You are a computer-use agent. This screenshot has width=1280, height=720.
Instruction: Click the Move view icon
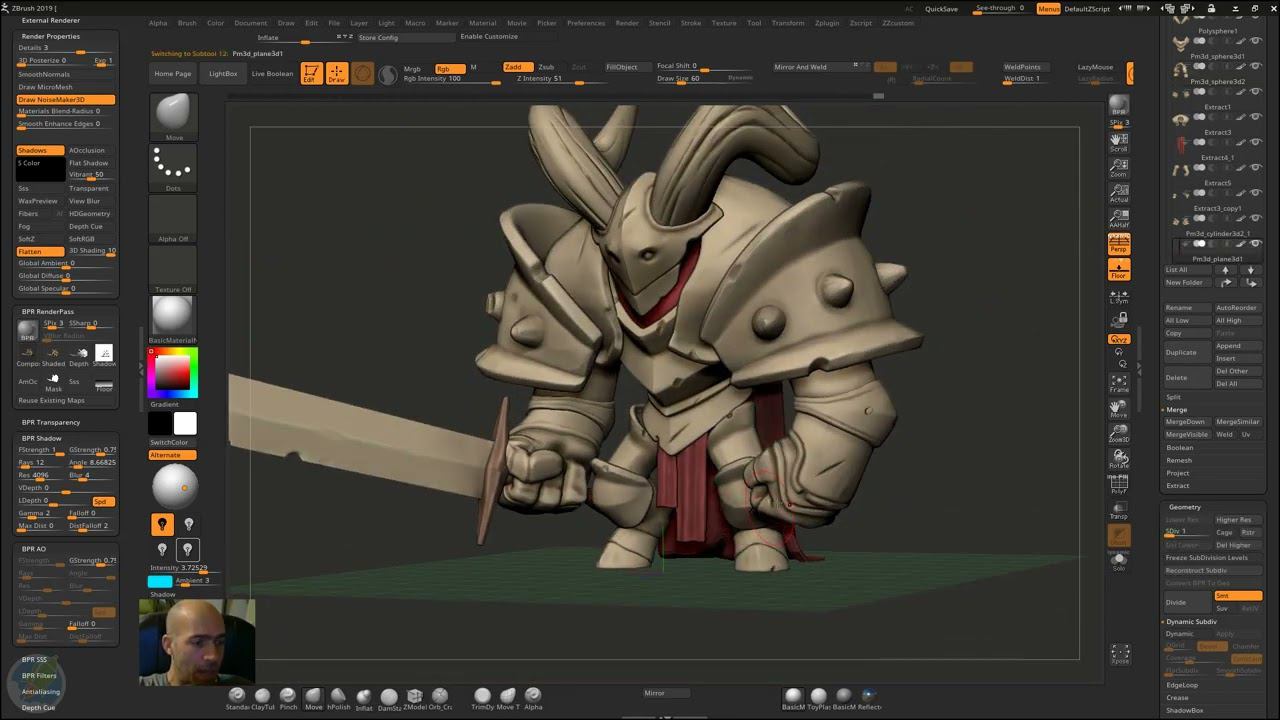click(1119, 408)
